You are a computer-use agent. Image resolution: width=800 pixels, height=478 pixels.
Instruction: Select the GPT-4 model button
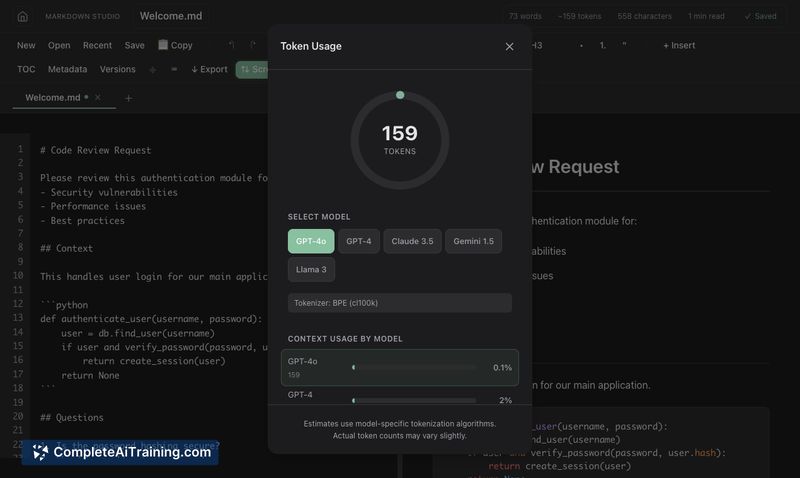(x=359, y=241)
